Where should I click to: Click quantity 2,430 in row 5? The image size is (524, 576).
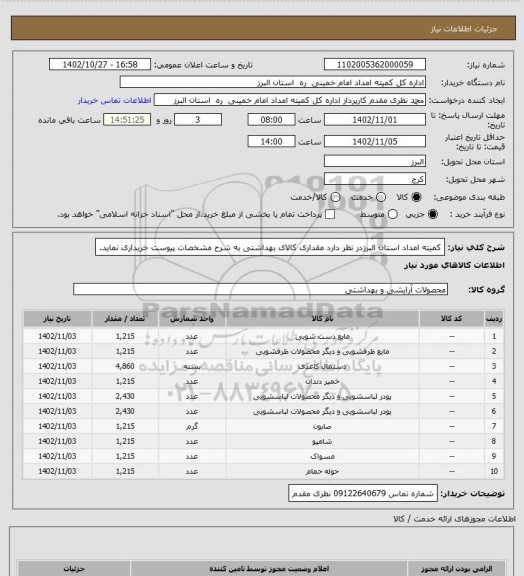click(x=125, y=396)
